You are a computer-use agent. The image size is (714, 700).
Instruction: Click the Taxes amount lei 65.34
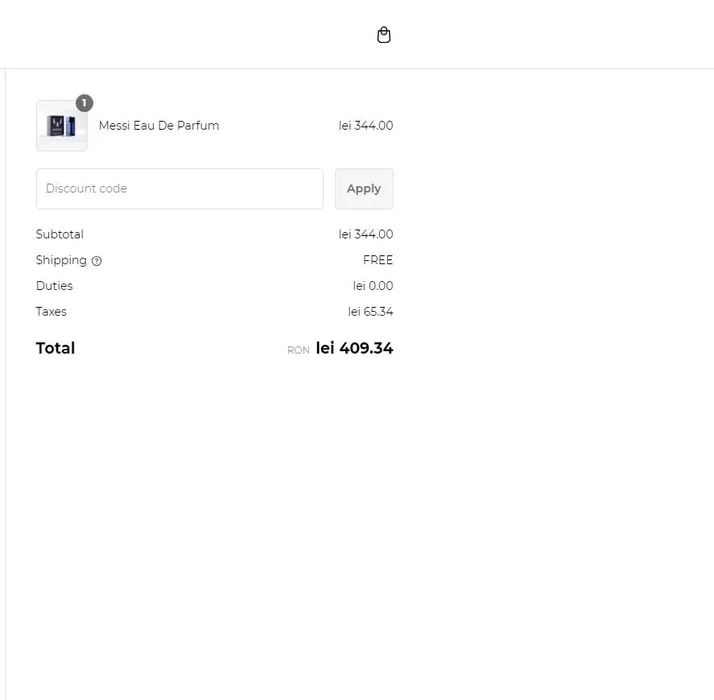(370, 312)
